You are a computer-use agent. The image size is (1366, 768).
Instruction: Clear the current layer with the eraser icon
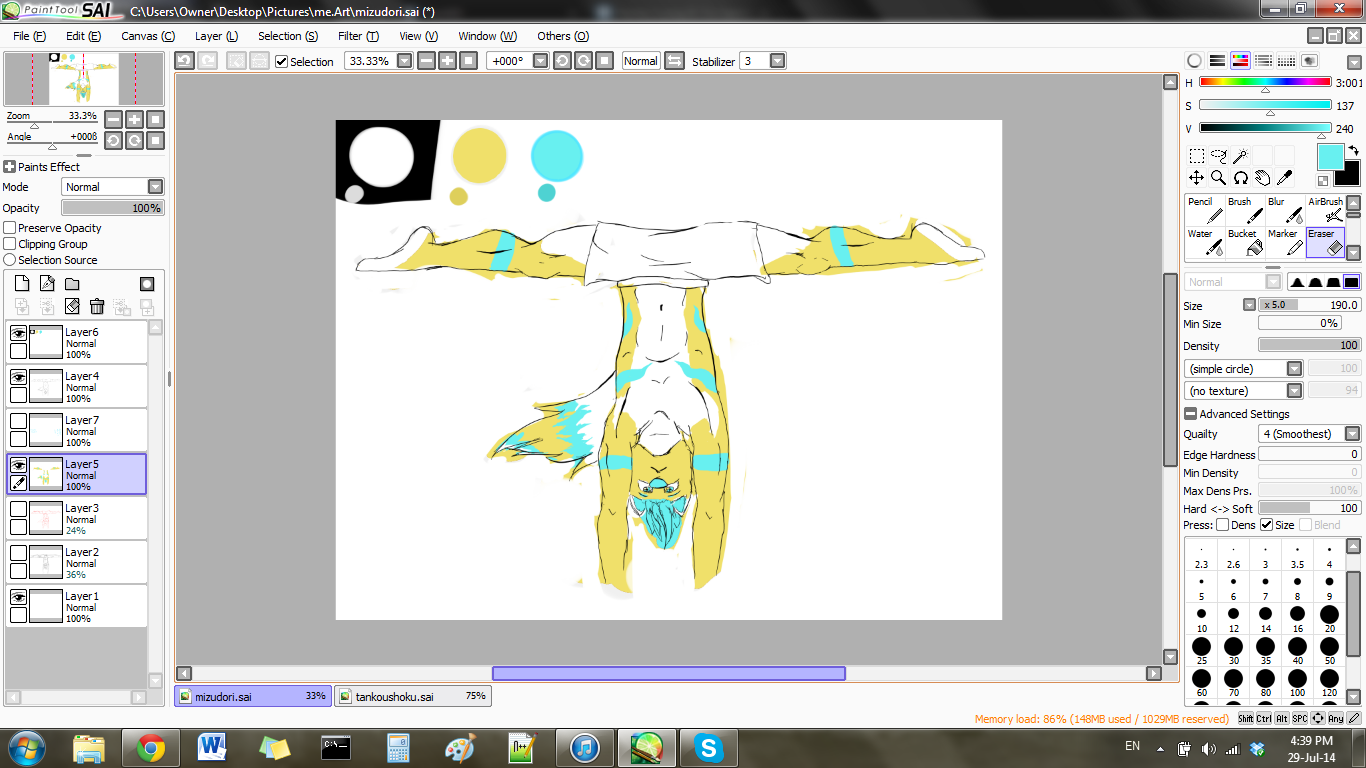(72, 306)
